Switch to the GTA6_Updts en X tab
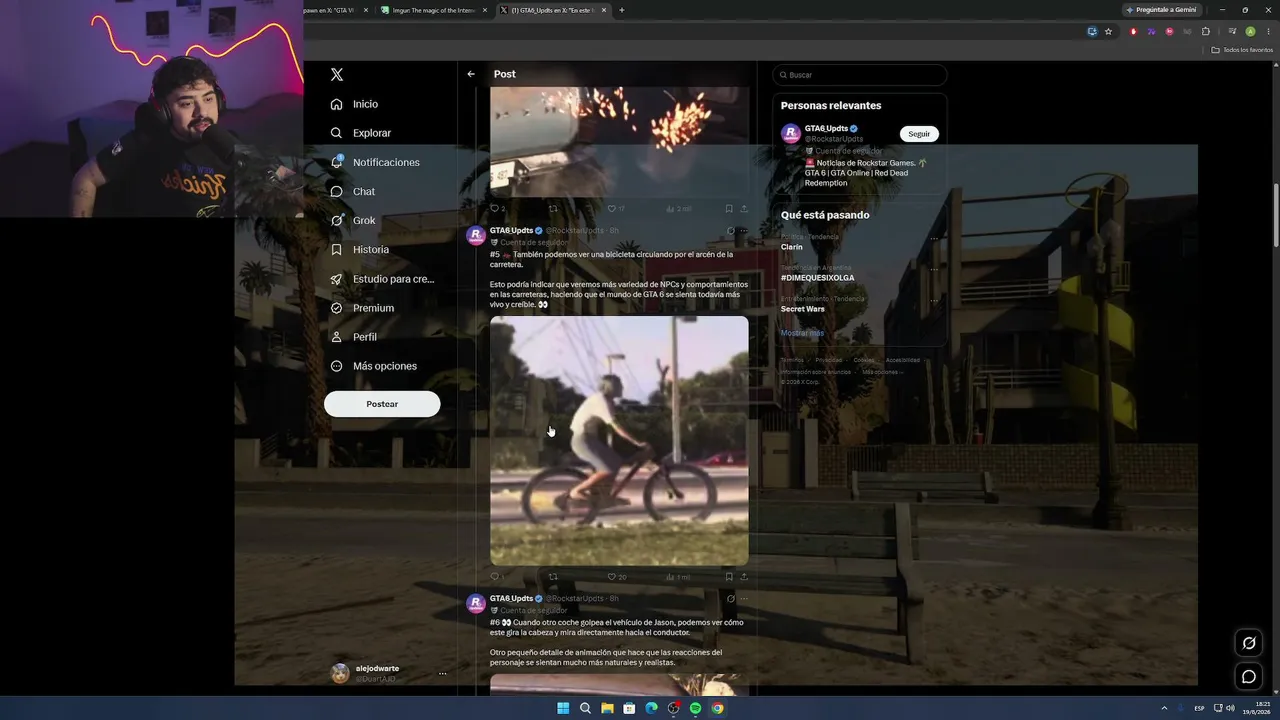This screenshot has height=720, width=1280. (x=554, y=10)
